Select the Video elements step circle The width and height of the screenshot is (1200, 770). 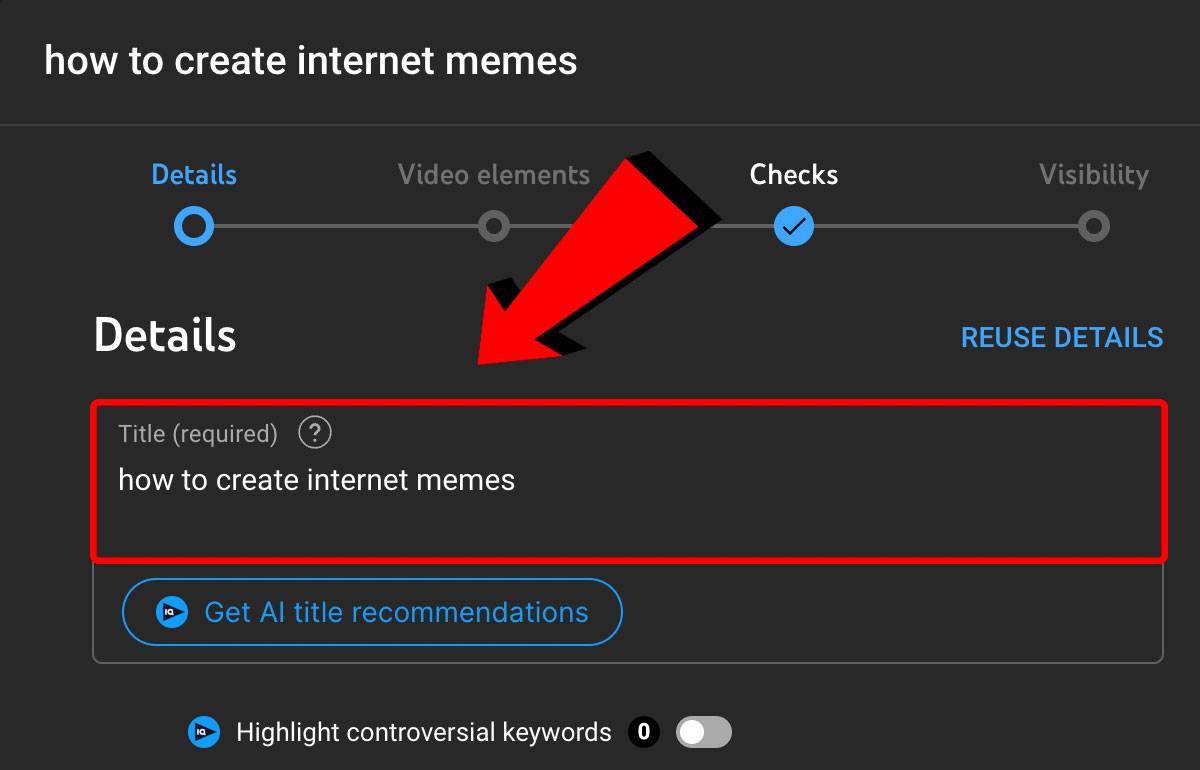[x=493, y=227]
